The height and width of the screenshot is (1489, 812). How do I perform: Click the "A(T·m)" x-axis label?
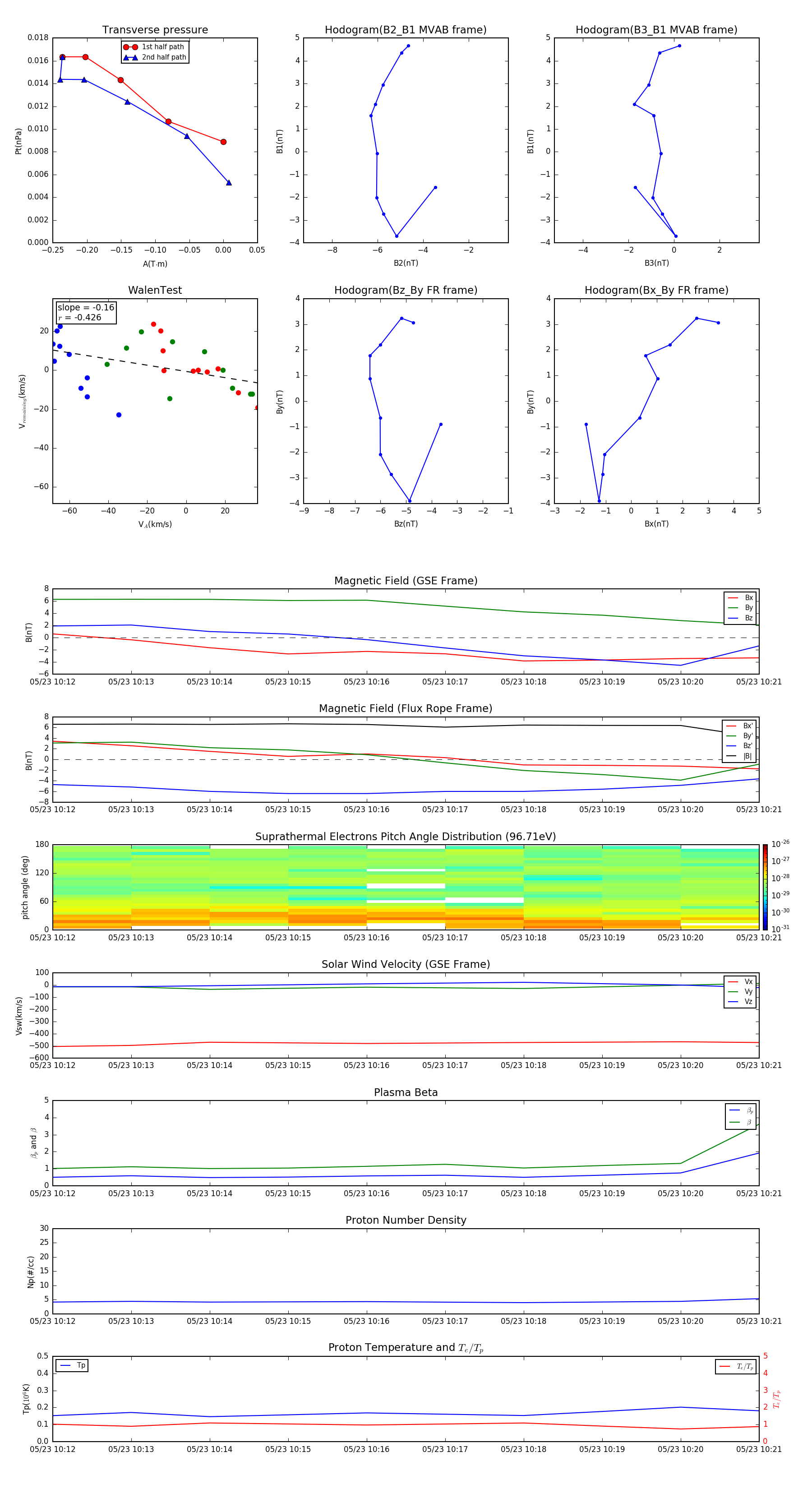tap(155, 264)
